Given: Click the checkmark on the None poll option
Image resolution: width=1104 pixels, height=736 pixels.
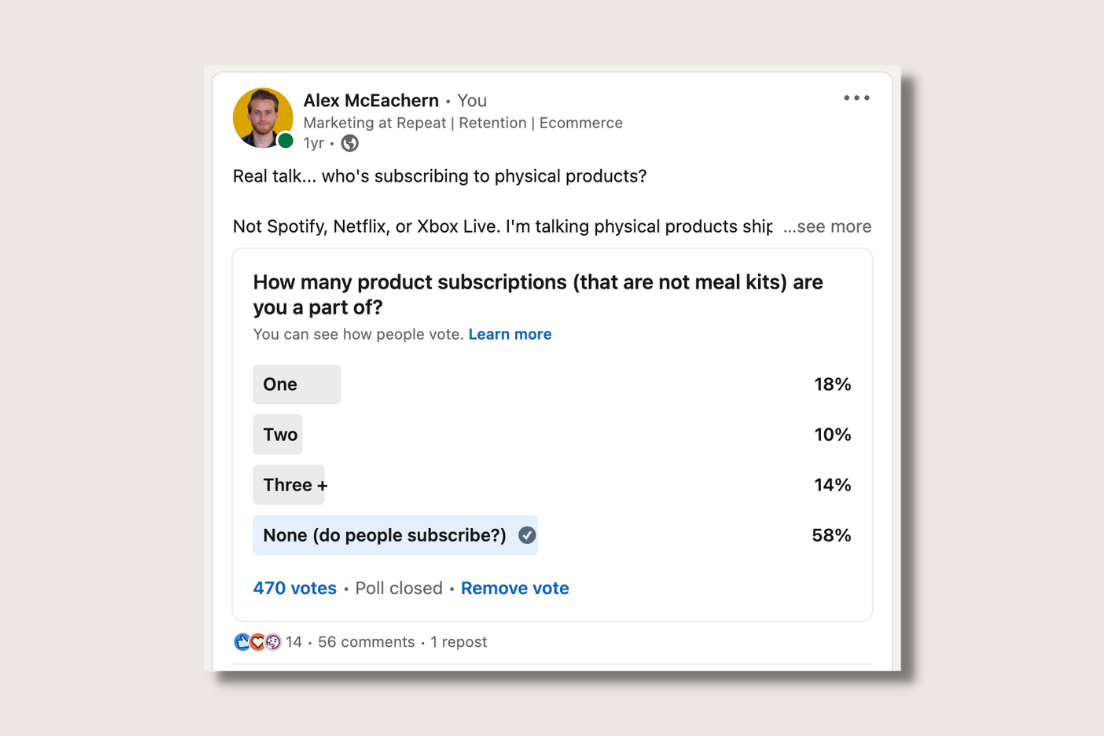Looking at the screenshot, I should tap(527, 534).
